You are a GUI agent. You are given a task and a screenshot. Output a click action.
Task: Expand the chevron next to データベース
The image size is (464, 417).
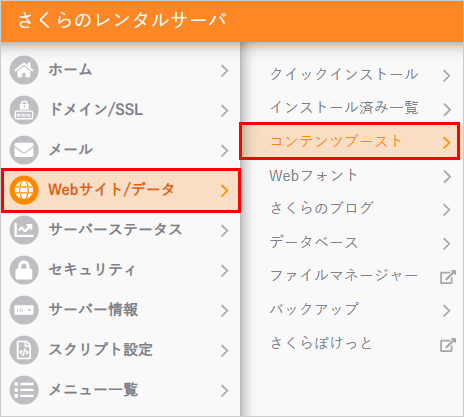point(447,243)
